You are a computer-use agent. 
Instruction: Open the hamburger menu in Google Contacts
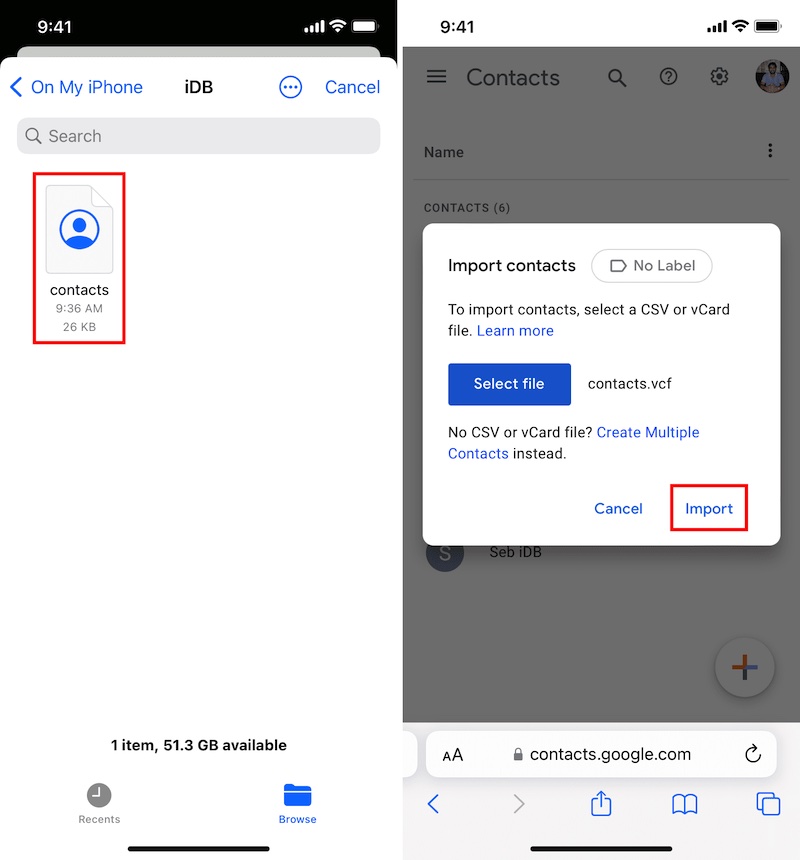436,77
